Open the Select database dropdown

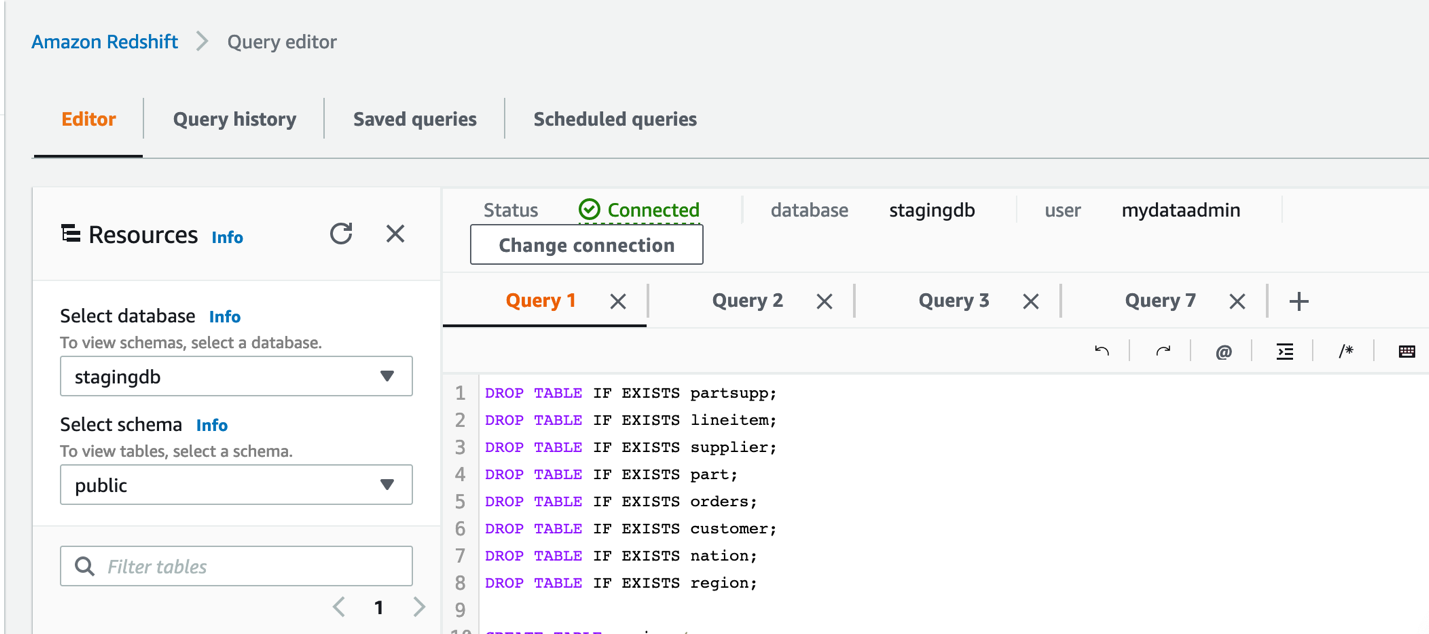pyautogui.click(x=236, y=377)
